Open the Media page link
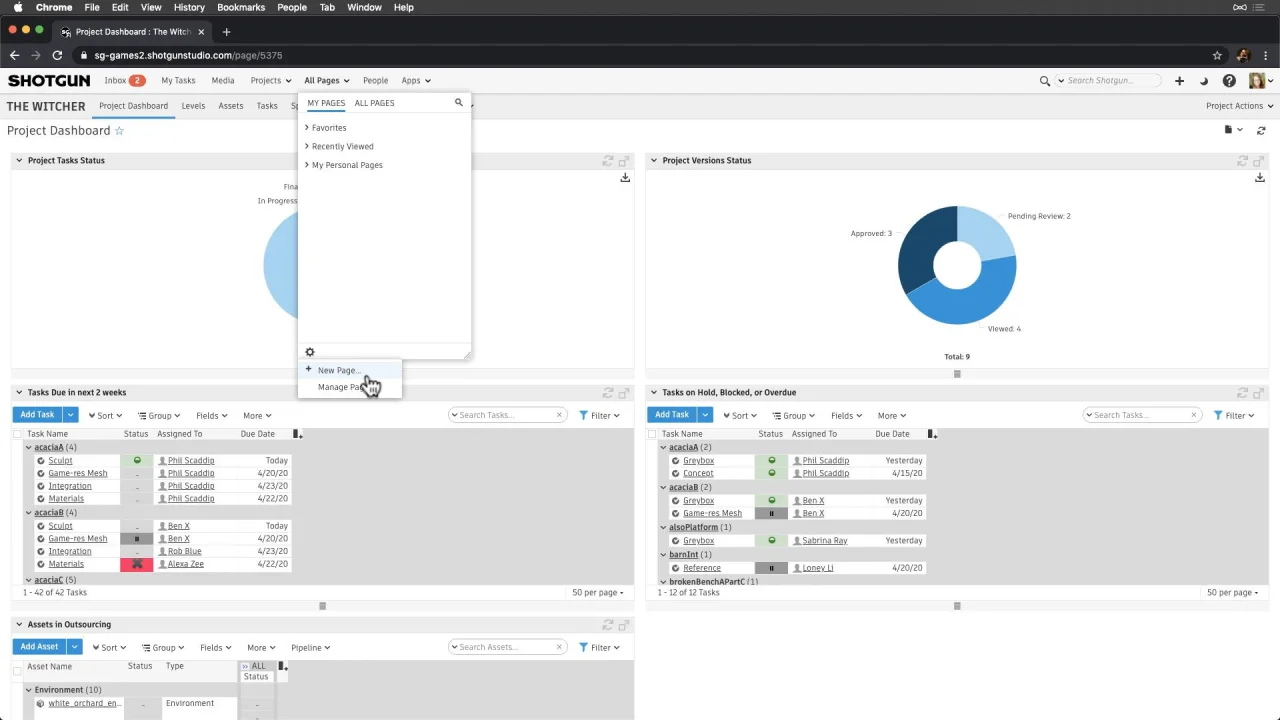The image size is (1280, 720). (223, 80)
